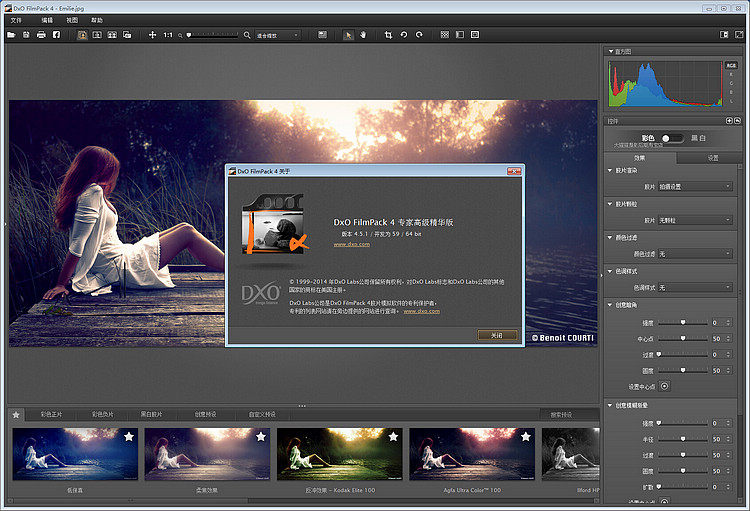Open the 色调样式 dropdown
The height and width of the screenshot is (511, 750).
pyautogui.click(x=695, y=287)
